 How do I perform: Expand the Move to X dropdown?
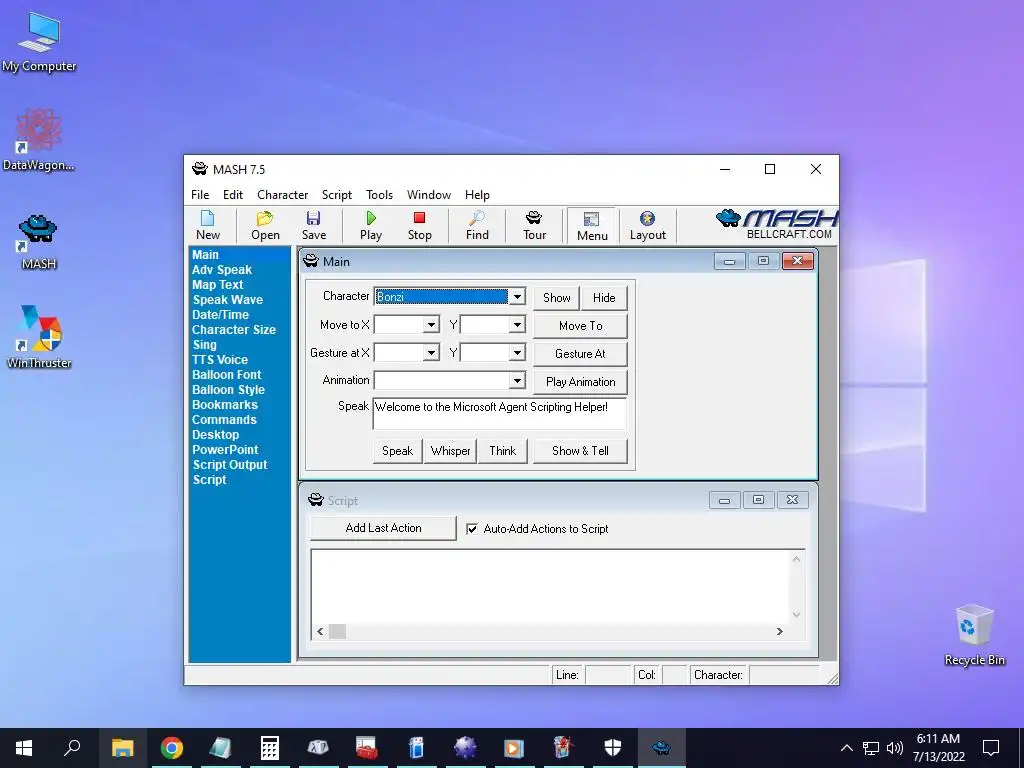[431, 325]
